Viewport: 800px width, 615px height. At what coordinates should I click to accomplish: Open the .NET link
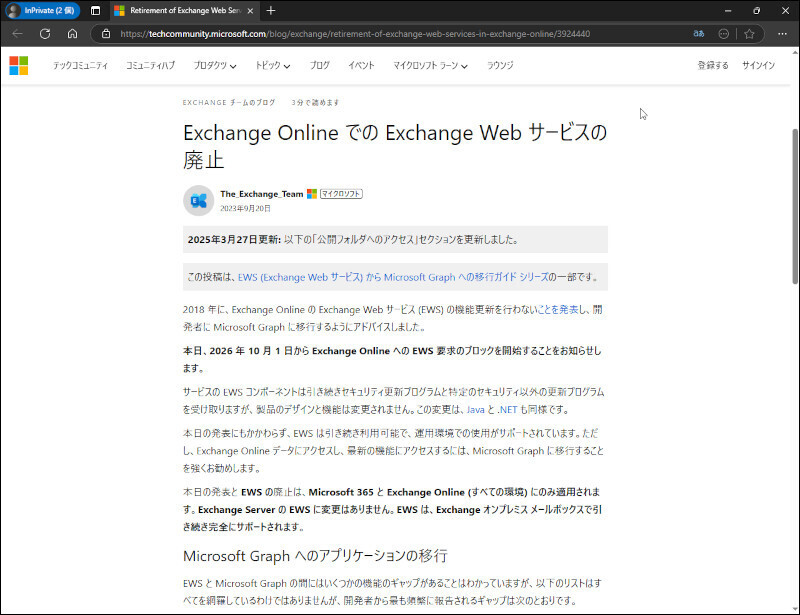tap(507, 409)
